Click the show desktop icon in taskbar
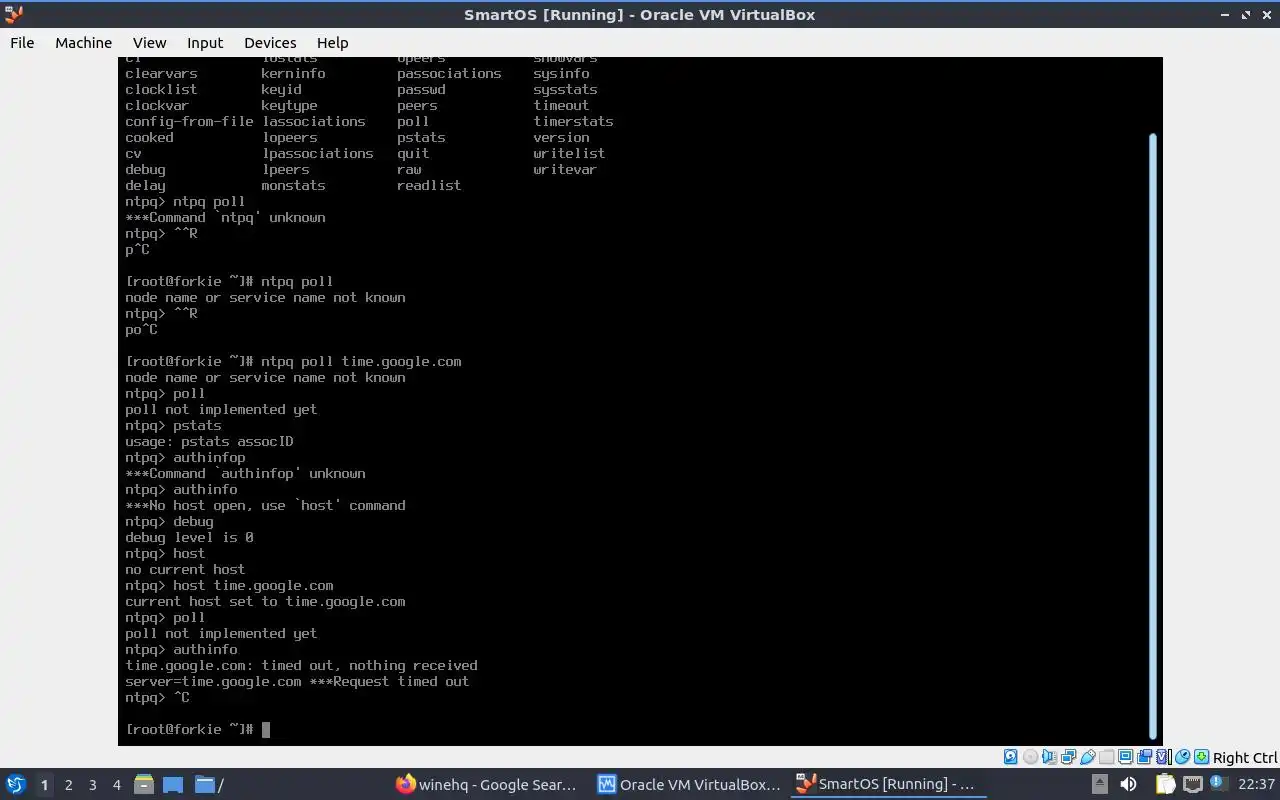The image size is (1280, 800). (173, 784)
